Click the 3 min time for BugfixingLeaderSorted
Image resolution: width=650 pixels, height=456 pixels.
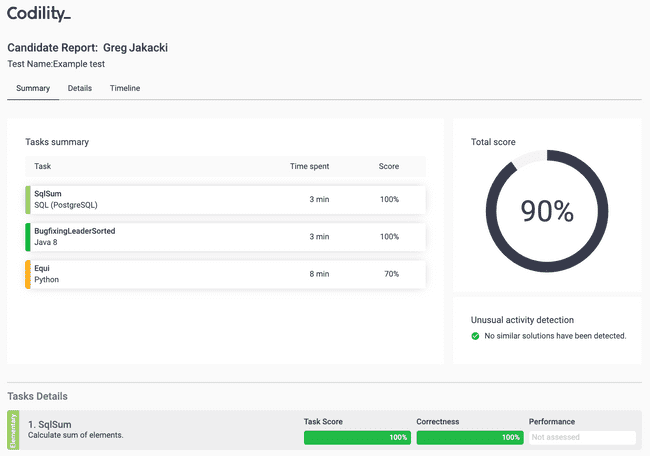319,237
